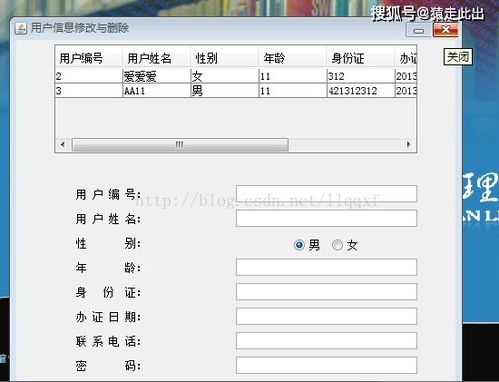Click the 性别 column header
Image resolution: width=499 pixels, height=382 pixels.
point(225,58)
